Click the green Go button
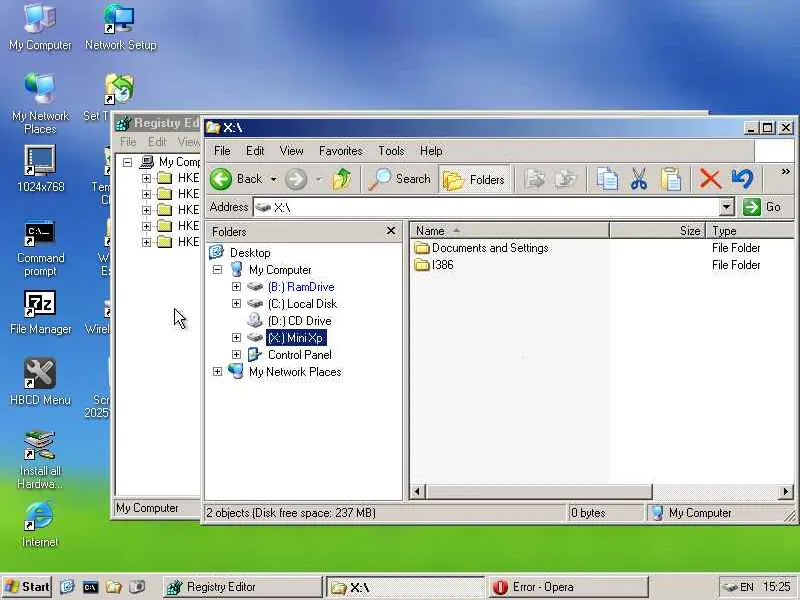 (762, 207)
